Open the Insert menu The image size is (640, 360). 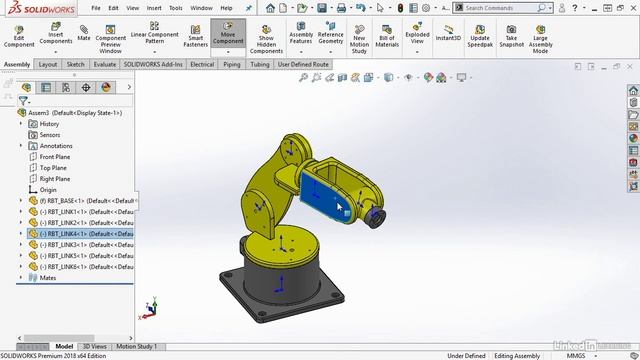[154, 8]
